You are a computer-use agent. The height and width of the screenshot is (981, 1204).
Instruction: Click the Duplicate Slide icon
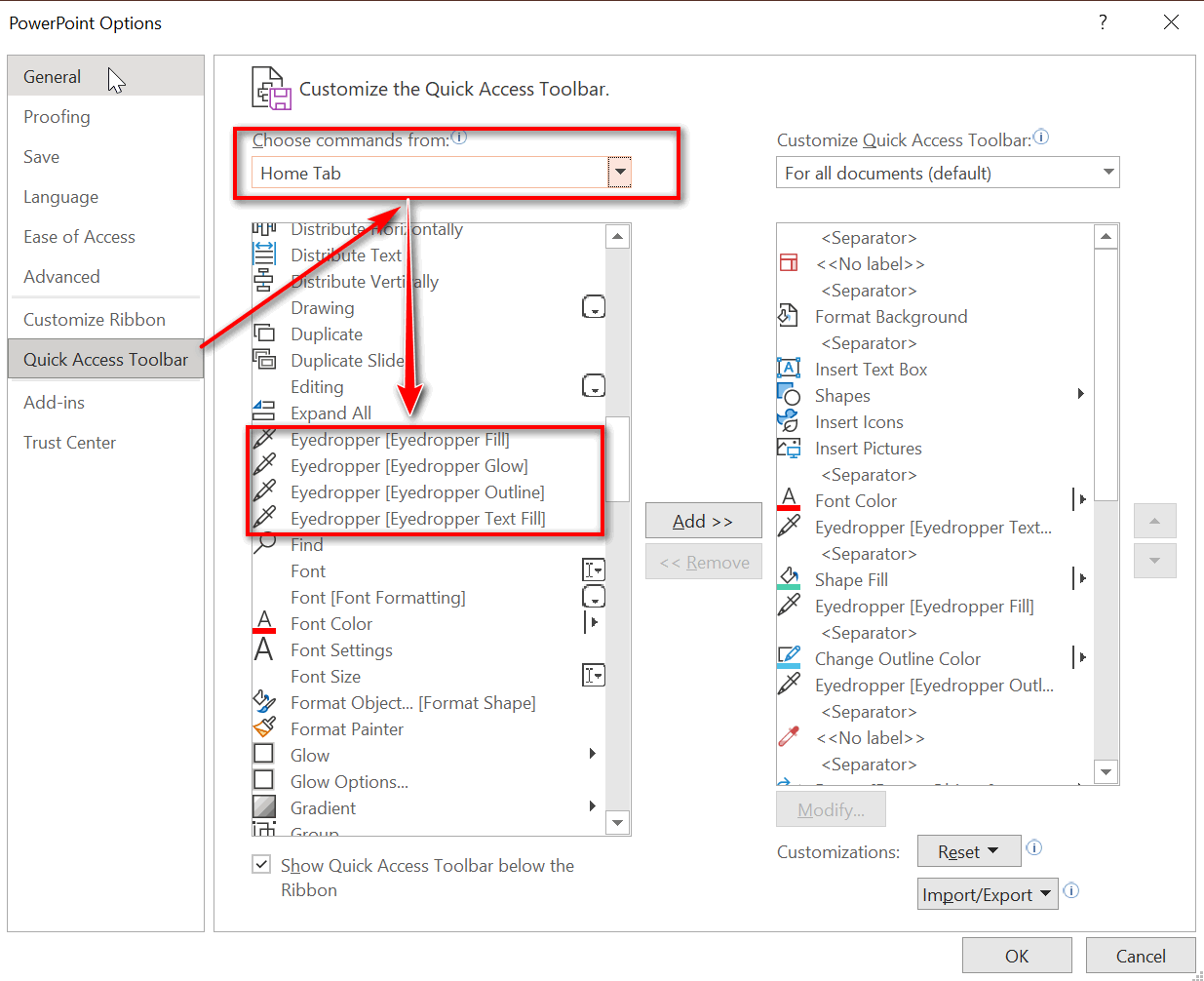tap(264, 360)
